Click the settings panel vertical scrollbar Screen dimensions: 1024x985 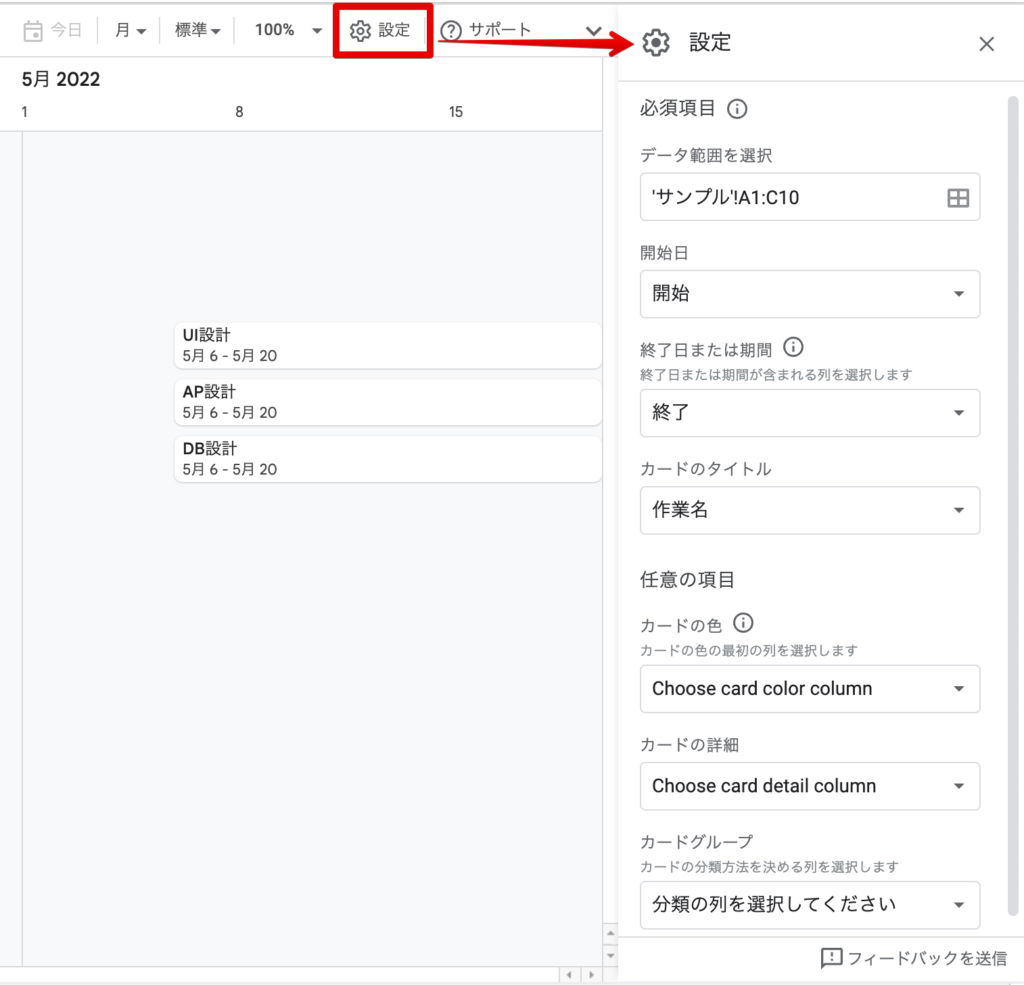pyautogui.click(x=1013, y=506)
